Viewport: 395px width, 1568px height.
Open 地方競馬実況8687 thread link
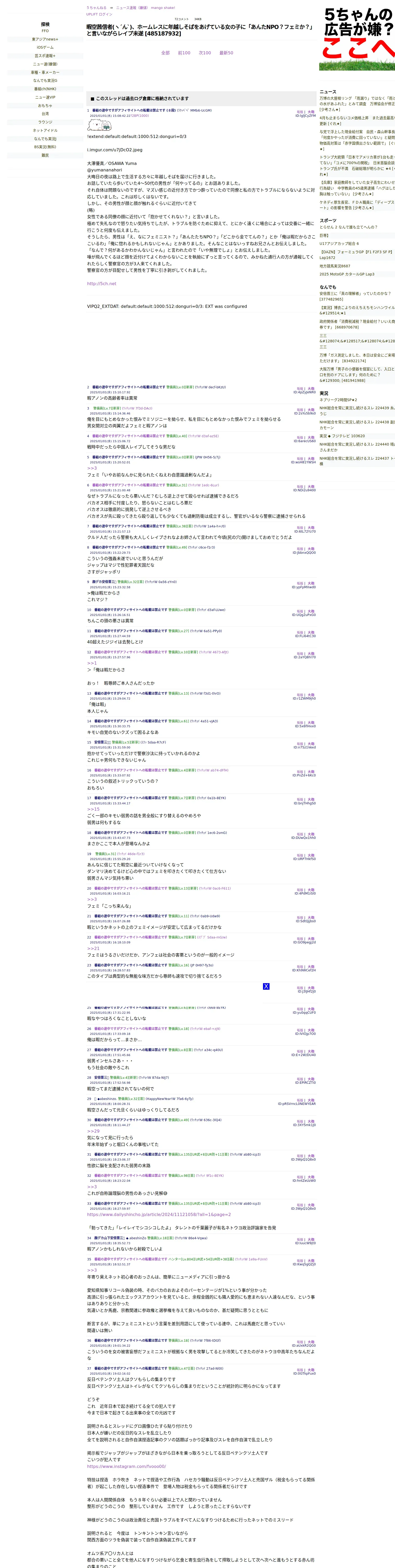click(335, 266)
